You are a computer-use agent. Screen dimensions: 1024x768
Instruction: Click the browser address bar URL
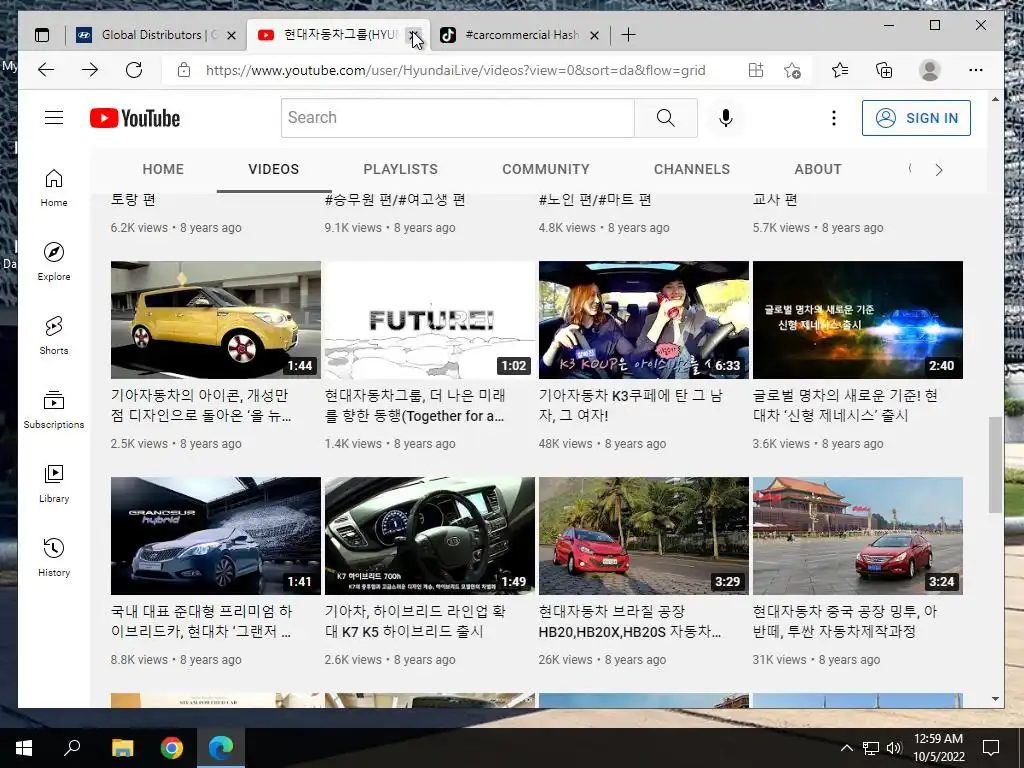(x=455, y=70)
